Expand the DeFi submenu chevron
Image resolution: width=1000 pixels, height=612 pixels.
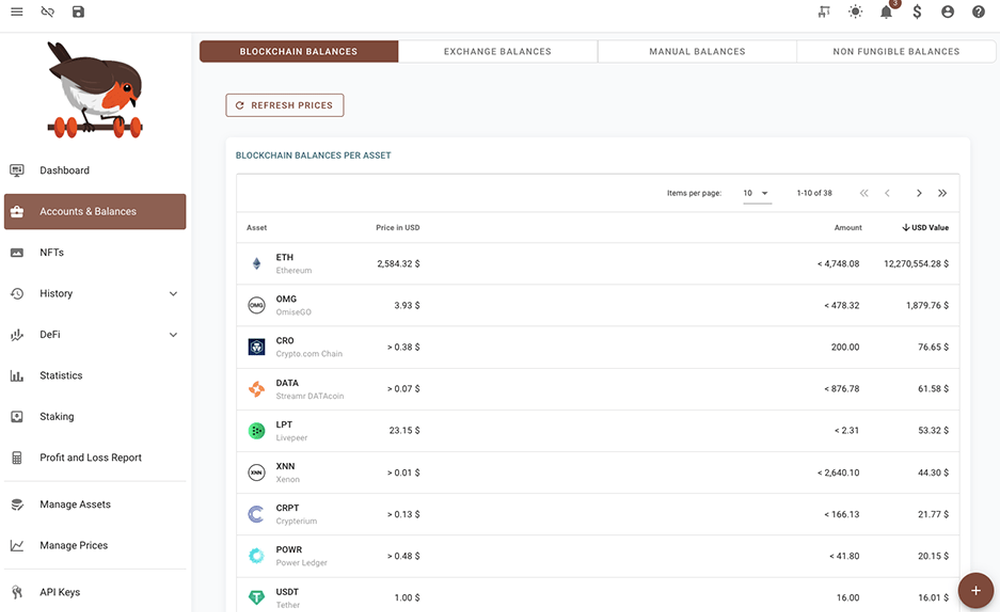coord(173,335)
